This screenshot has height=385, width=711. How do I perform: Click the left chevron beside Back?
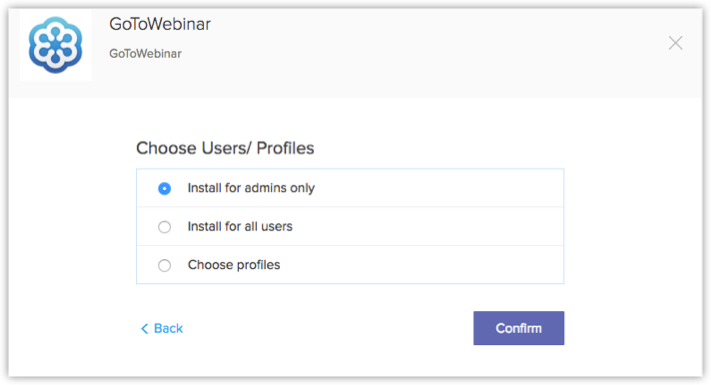[x=144, y=328]
